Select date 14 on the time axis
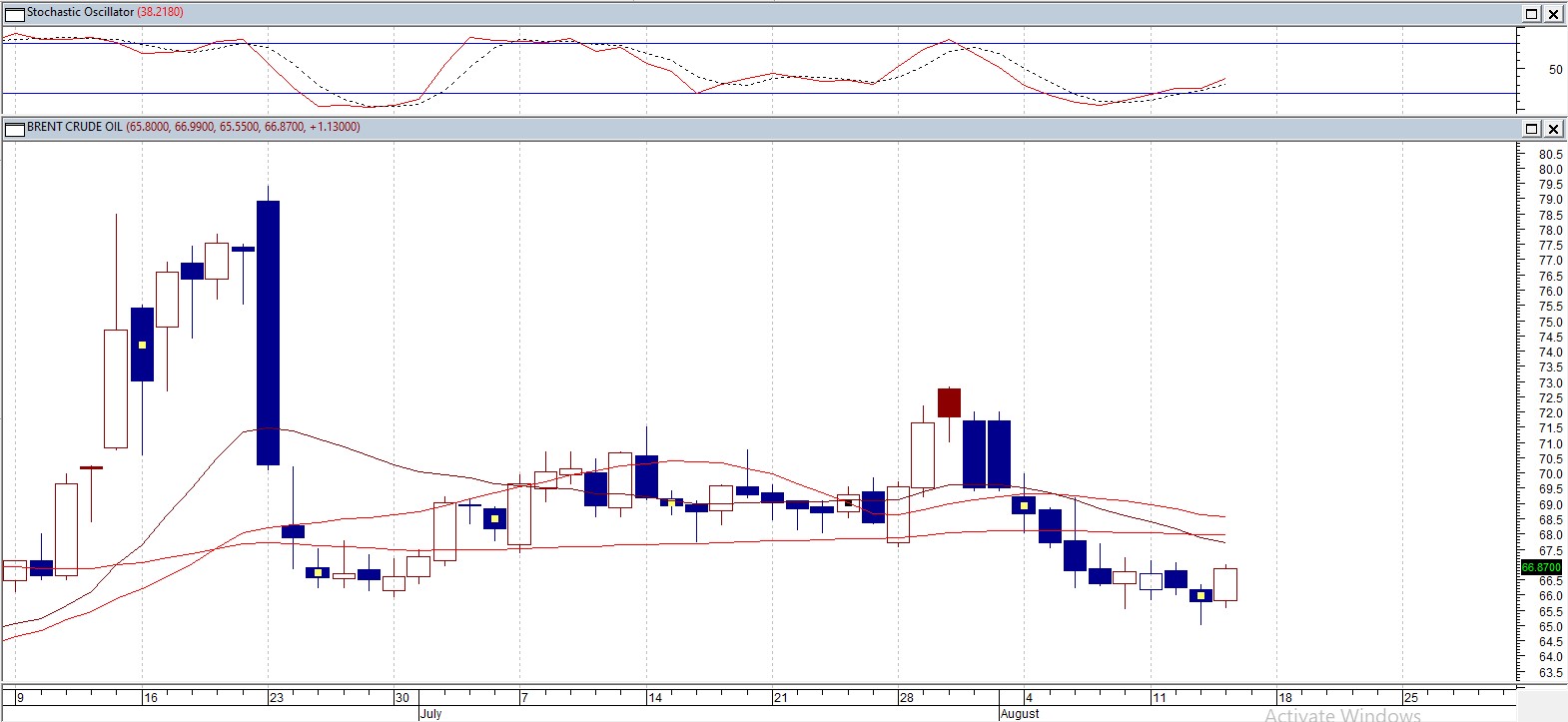The image size is (1568, 722). pyautogui.click(x=655, y=698)
